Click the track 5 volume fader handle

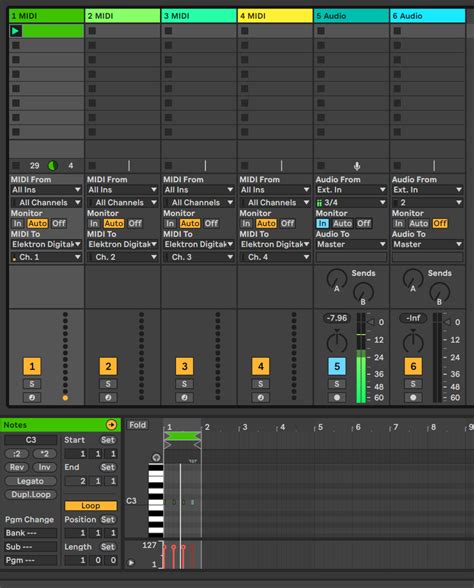point(371,322)
